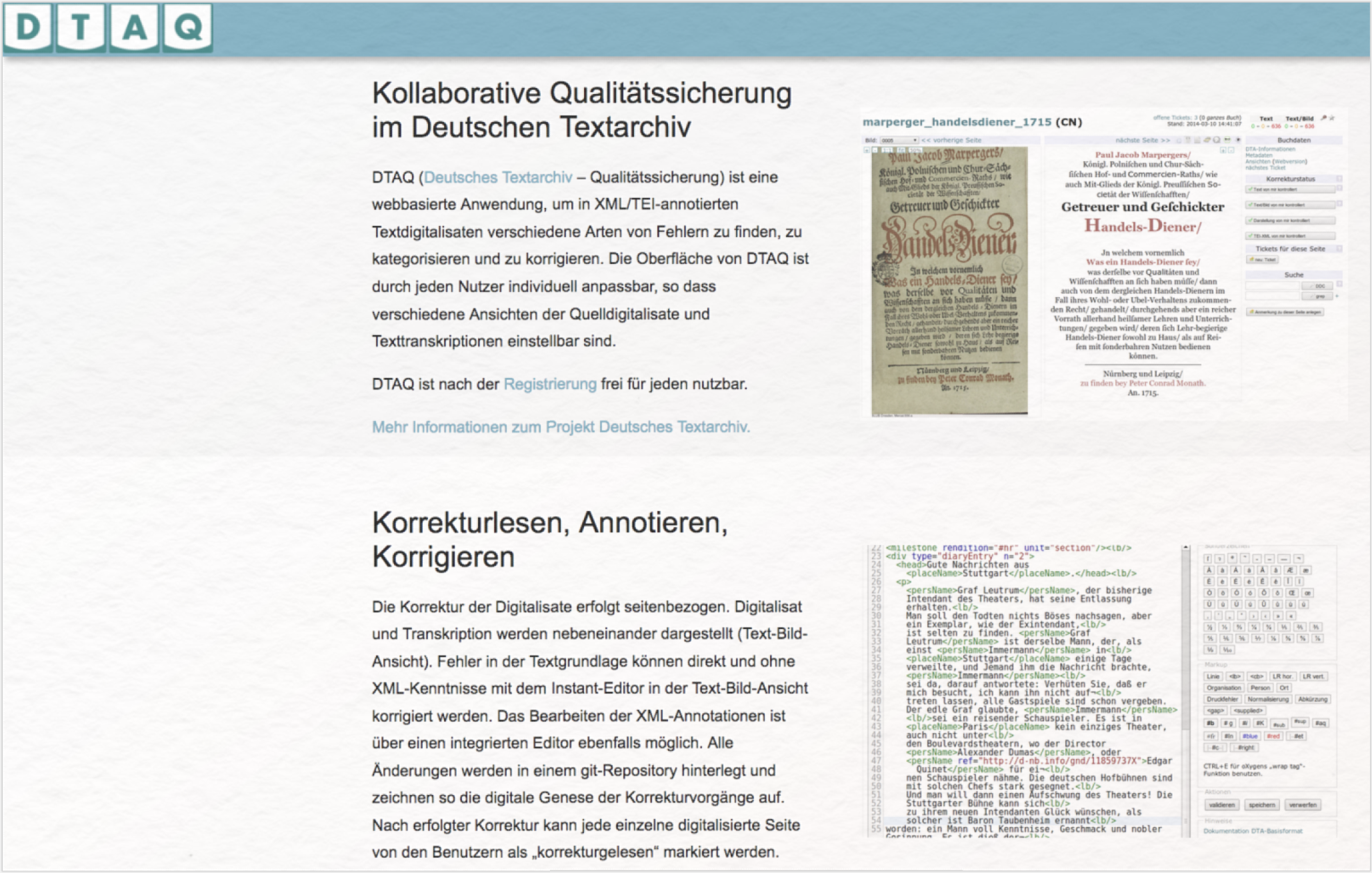
Task: Toggle Darstellung von mir kontrolliert
Action: [1290, 221]
